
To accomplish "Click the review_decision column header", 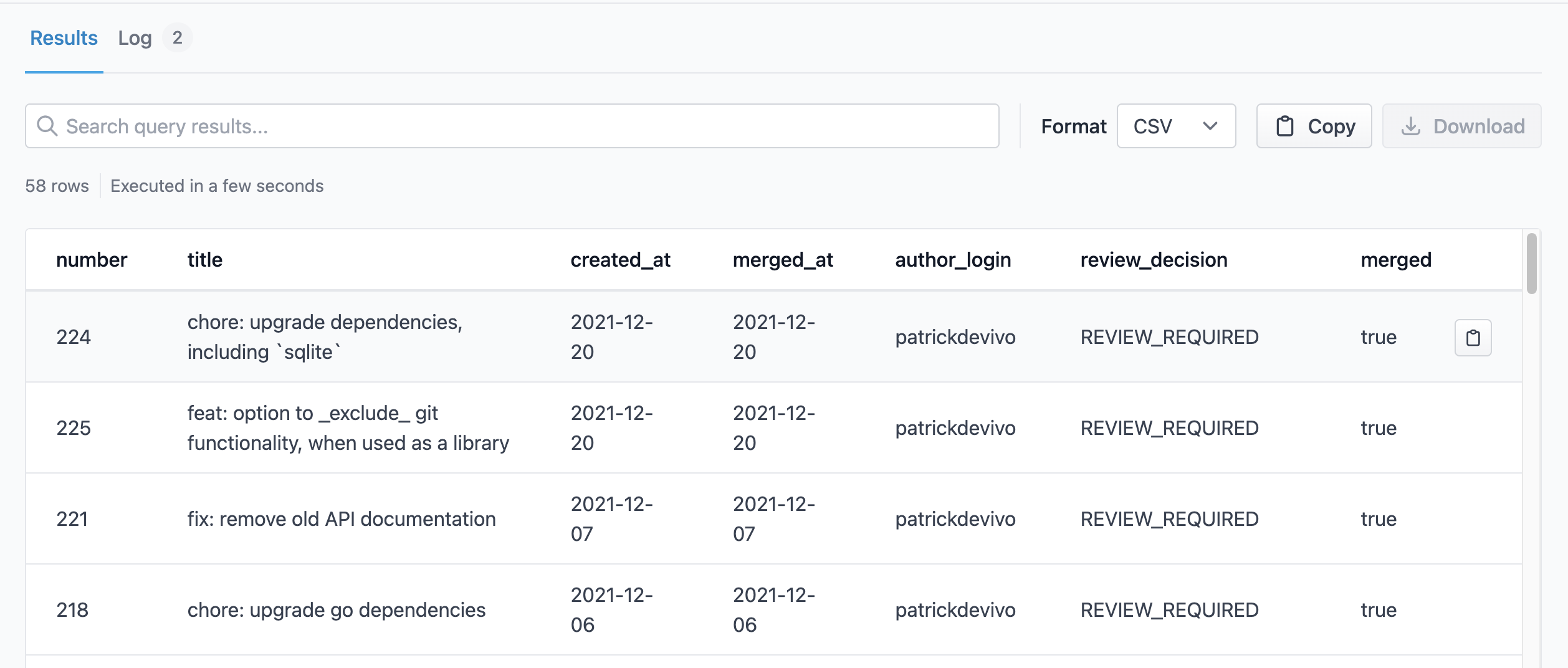I will tap(1154, 260).
